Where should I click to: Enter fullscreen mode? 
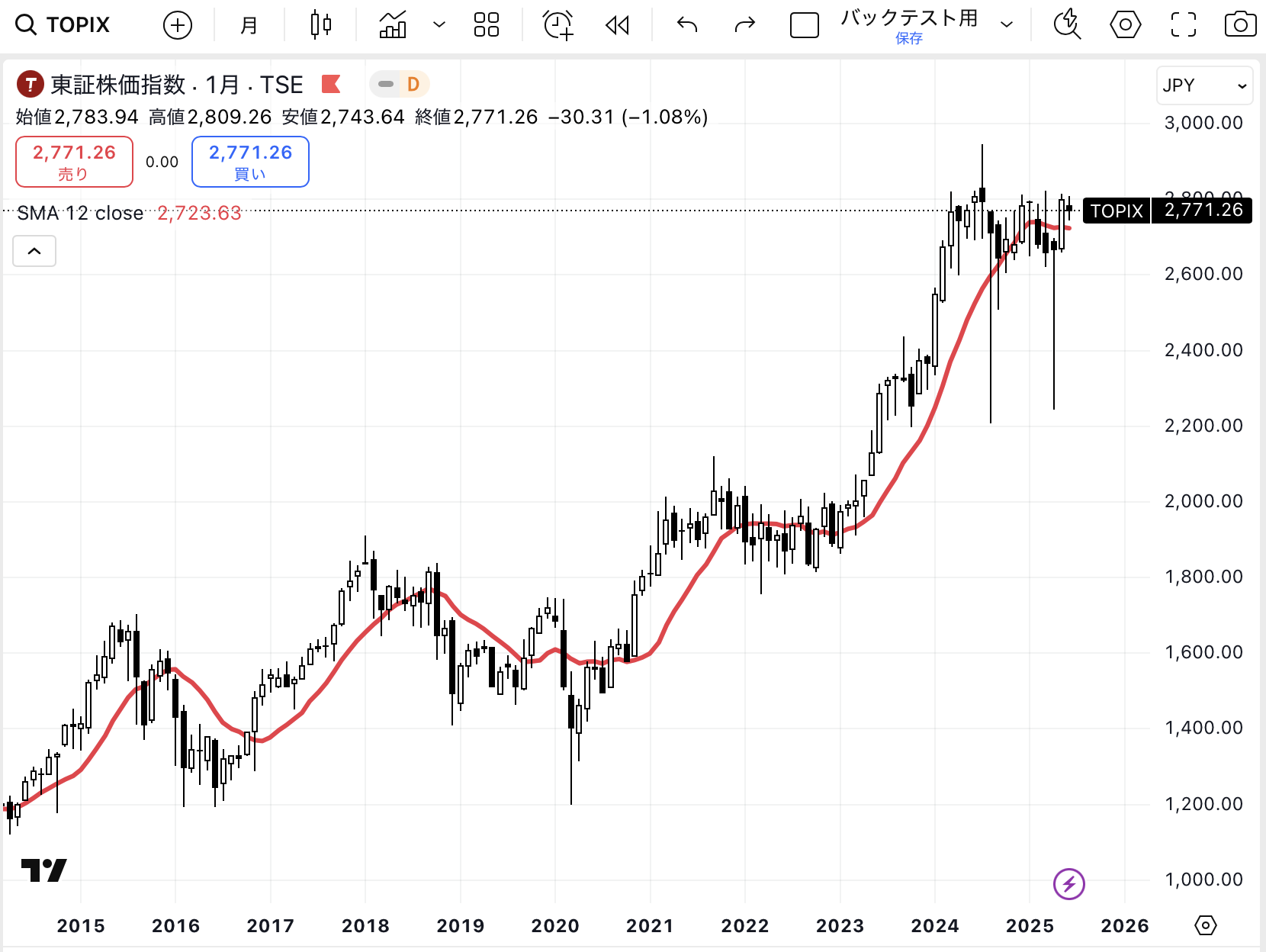click(x=1184, y=25)
